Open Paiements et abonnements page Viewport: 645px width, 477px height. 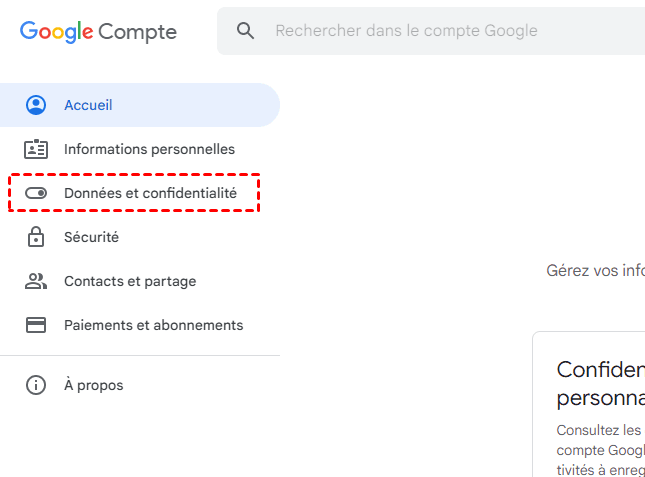[x=153, y=325]
